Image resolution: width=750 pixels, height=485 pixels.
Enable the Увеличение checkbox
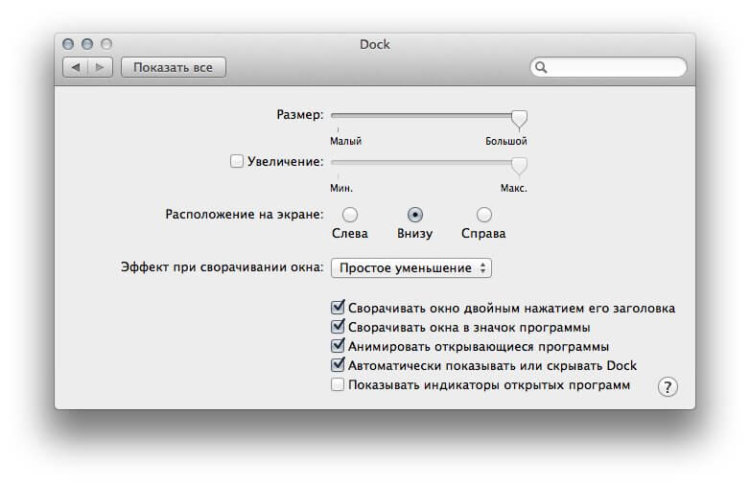click(237, 160)
